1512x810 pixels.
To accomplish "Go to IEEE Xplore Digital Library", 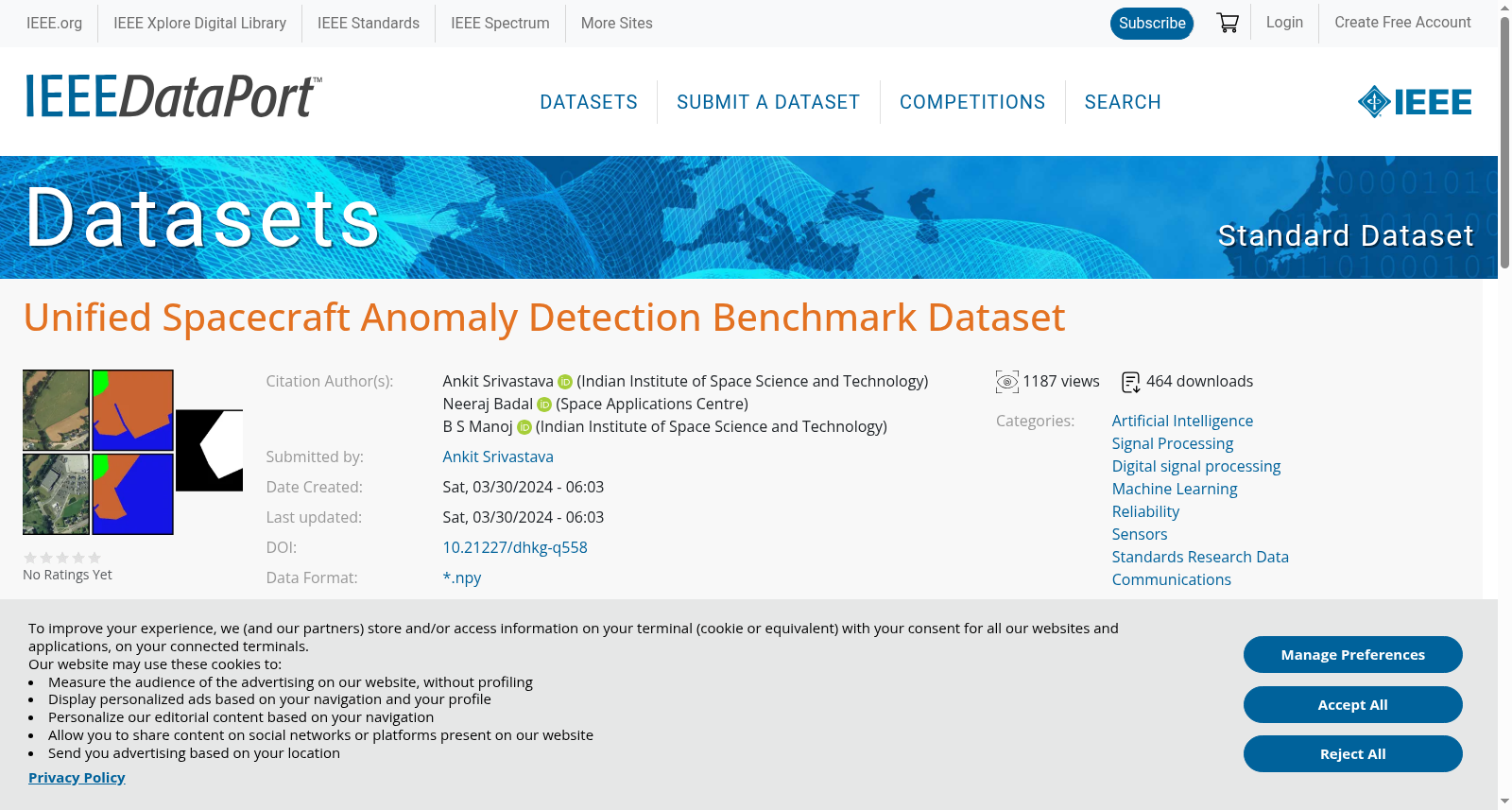I will [x=199, y=23].
